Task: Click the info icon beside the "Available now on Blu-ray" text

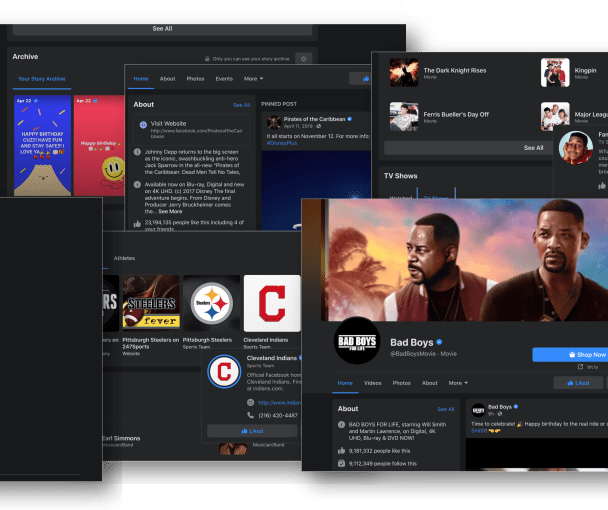Action: pos(137,185)
